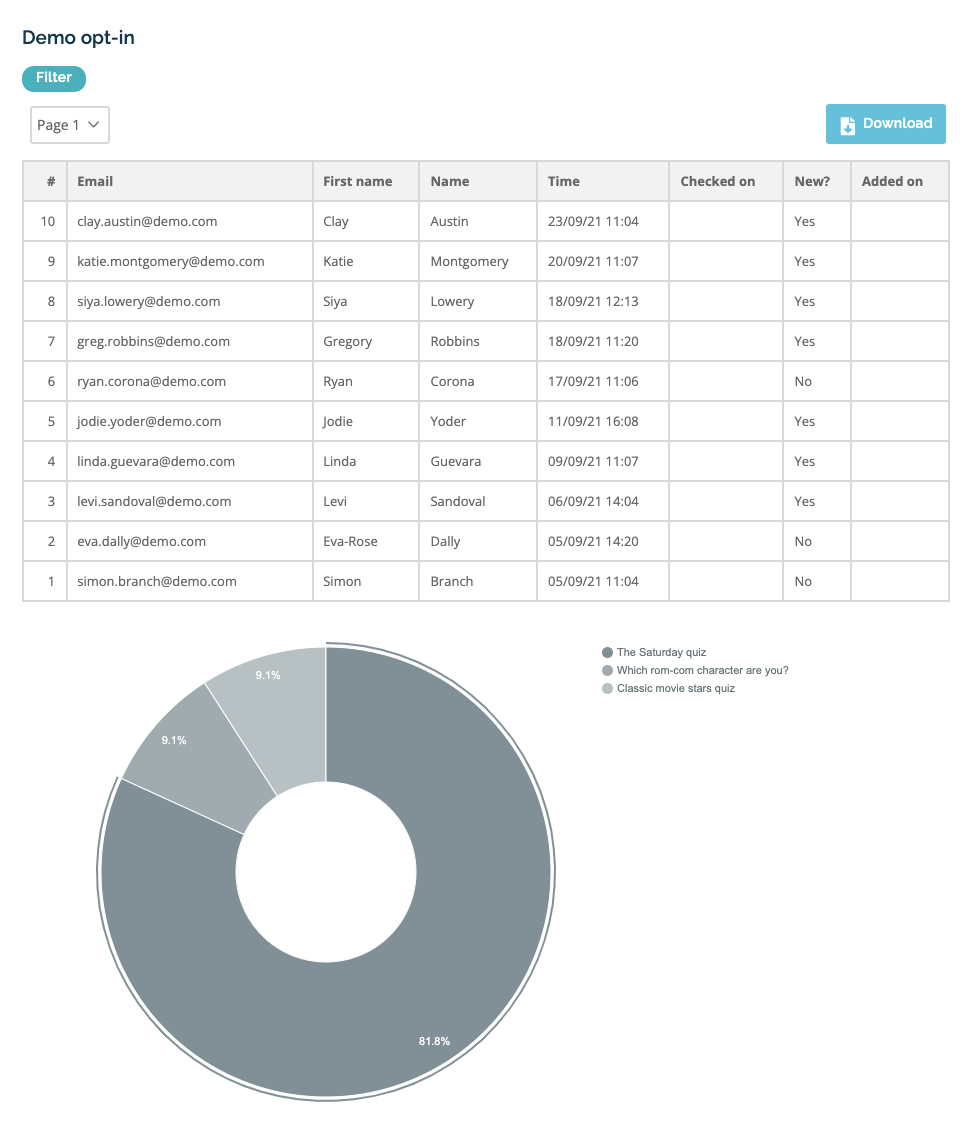
Task: Toggle Classic movie stars quiz legend entry
Action: click(668, 689)
